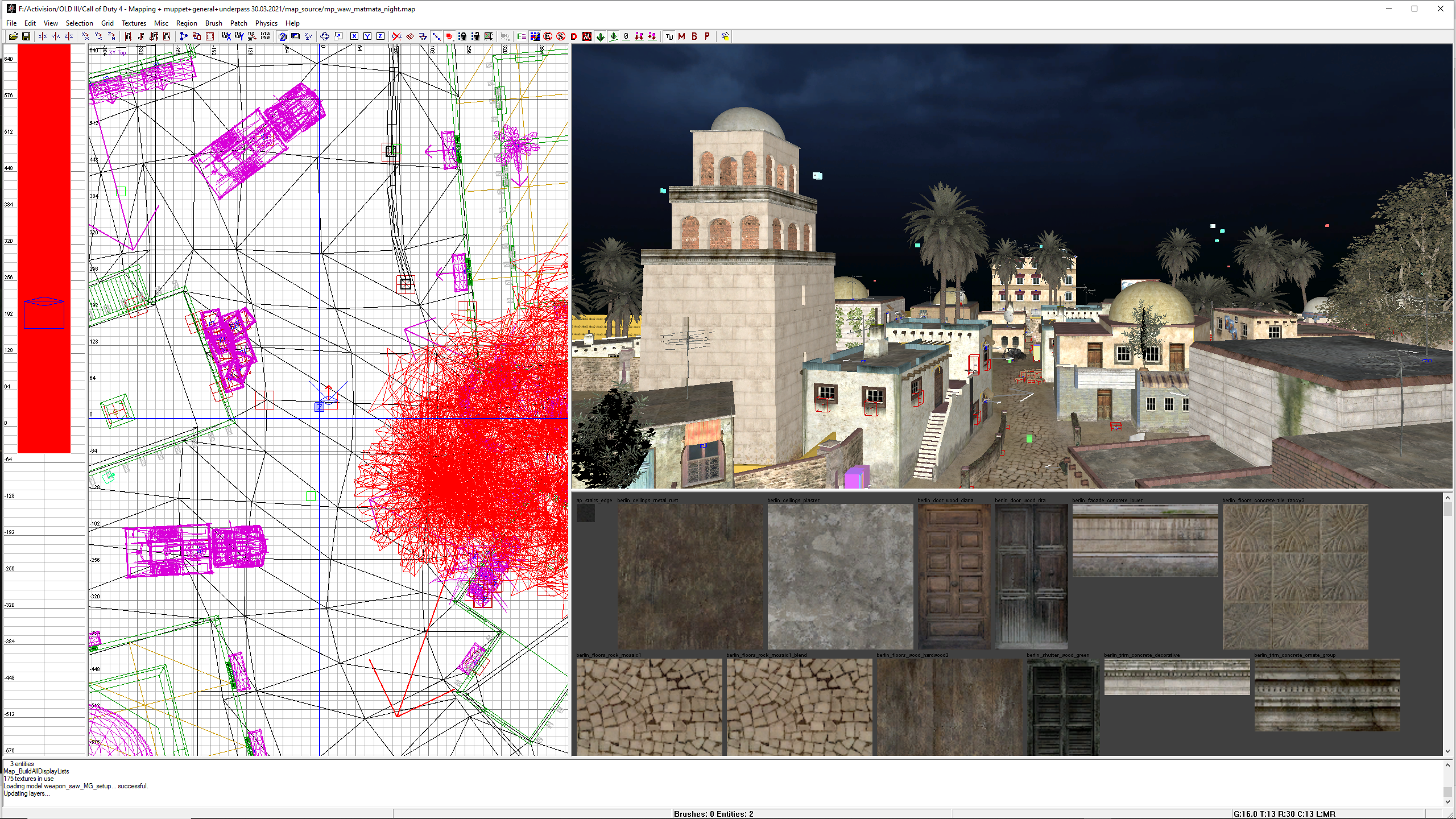The image size is (1456, 819).
Task: Click the open padlock icon
Action: tap(475, 36)
